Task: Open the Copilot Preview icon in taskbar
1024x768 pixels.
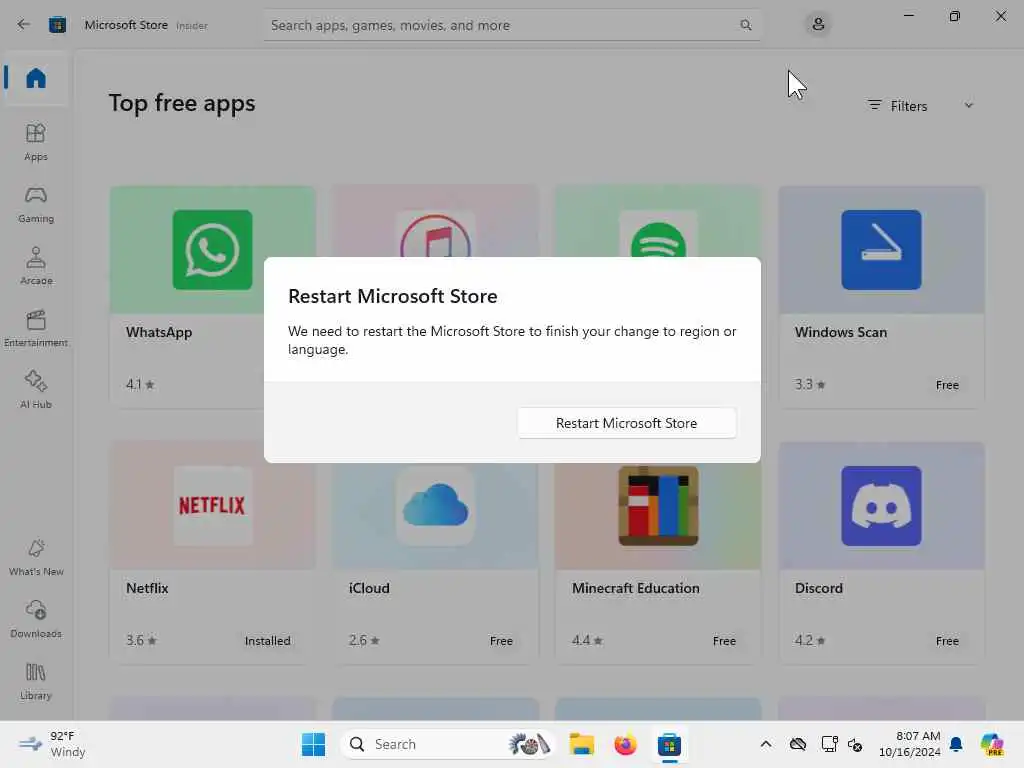Action: (991, 744)
